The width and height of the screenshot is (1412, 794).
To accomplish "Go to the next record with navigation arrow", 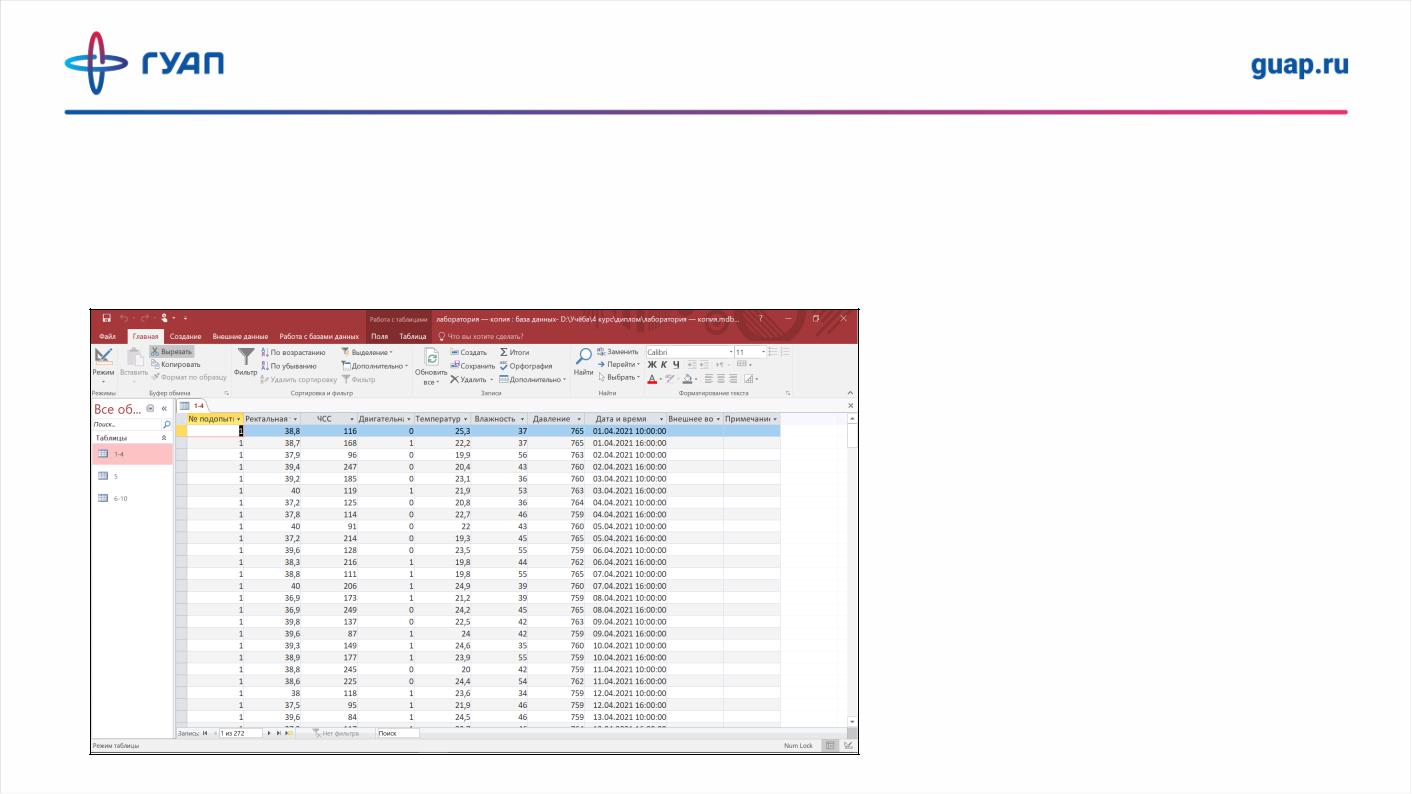I will 268,733.
